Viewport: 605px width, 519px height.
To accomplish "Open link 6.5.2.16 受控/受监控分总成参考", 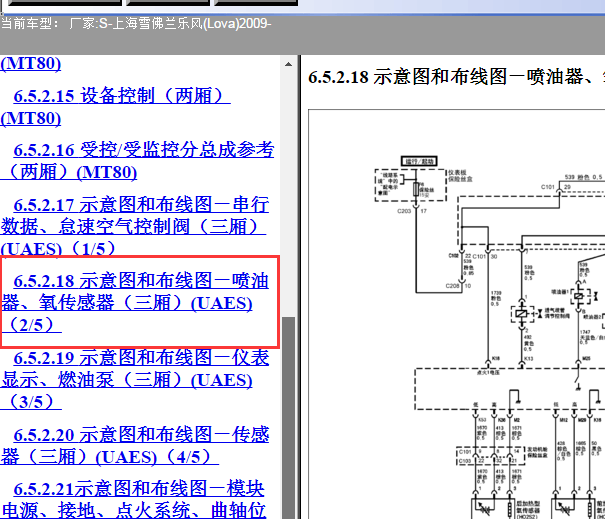I will (x=137, y=161).
